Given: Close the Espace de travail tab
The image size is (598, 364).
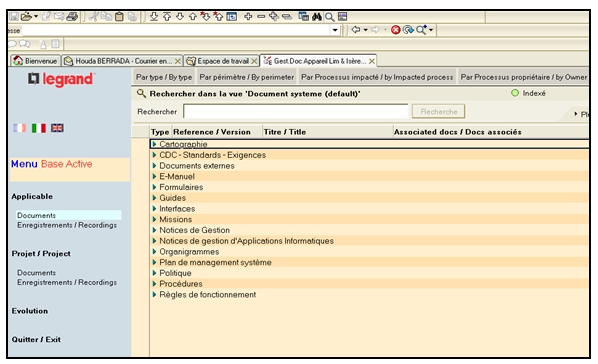Looking at the screenshot, I should point(254,61).
